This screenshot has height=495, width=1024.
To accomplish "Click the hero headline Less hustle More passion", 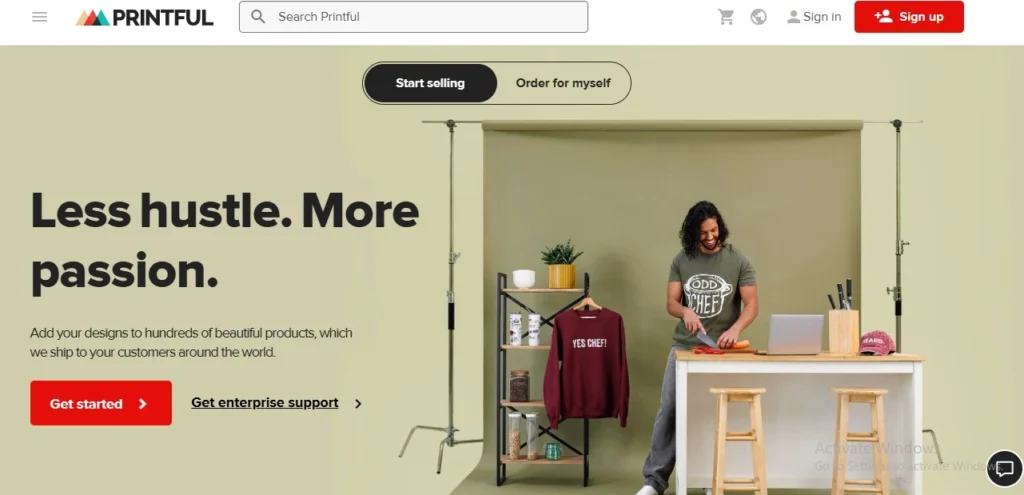I will [225, 240].
